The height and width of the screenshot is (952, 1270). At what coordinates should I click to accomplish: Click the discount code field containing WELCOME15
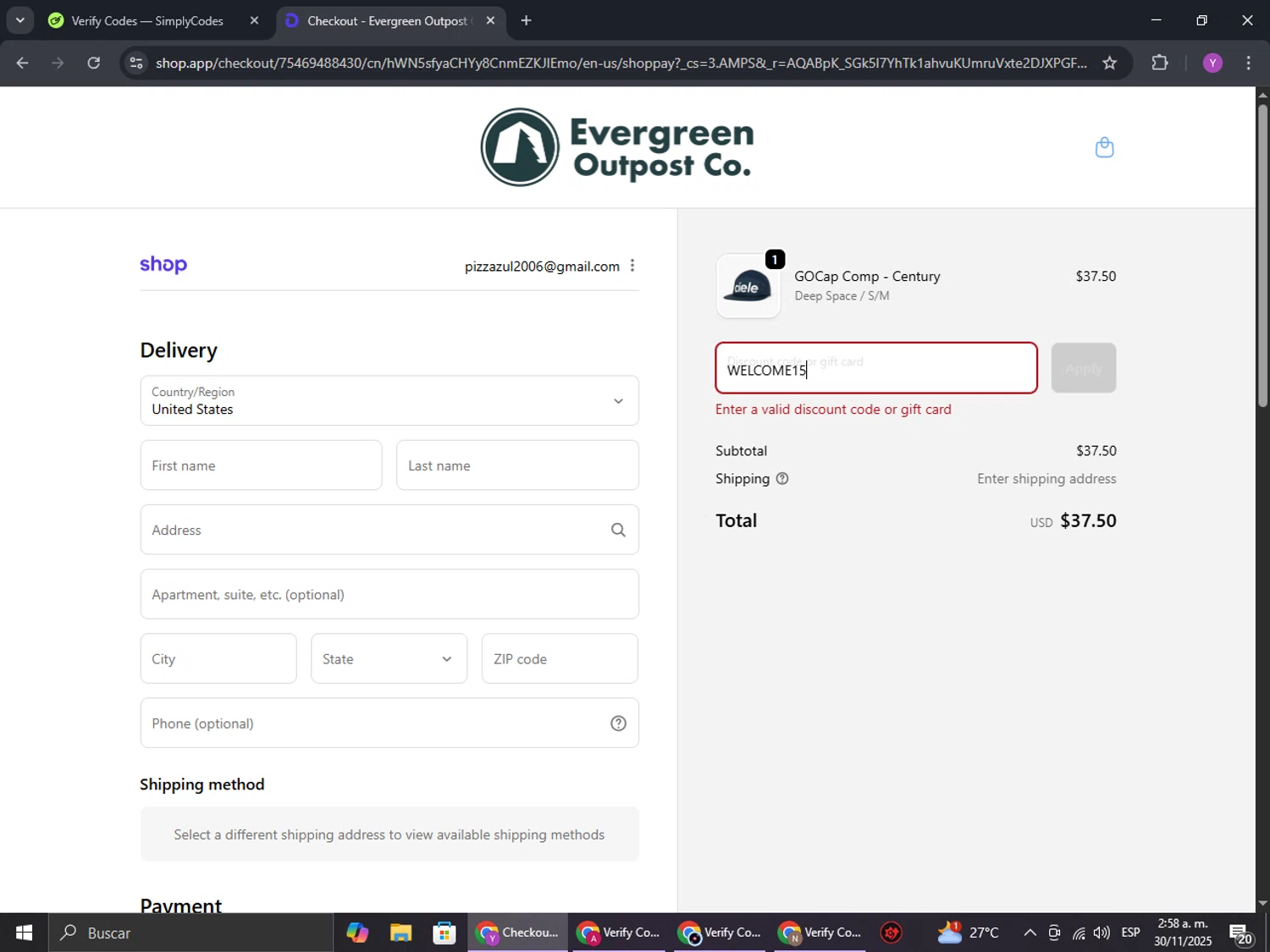click(876, 368)
